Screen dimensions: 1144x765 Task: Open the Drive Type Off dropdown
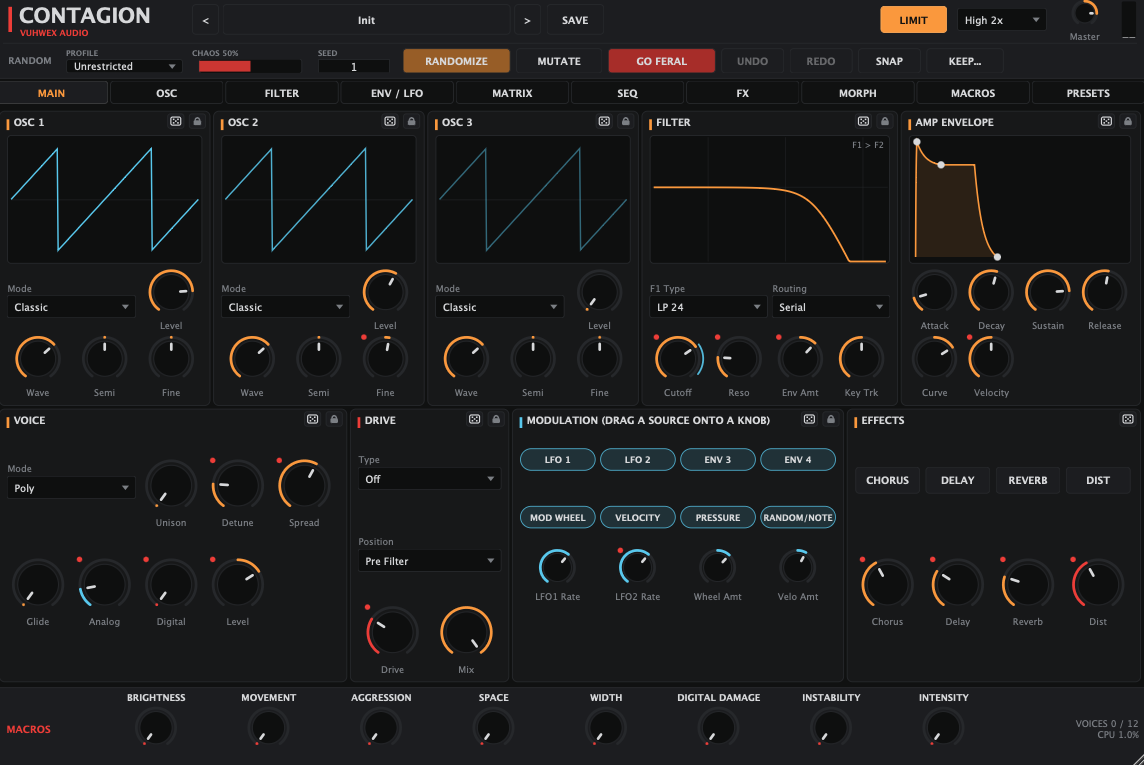pyautogui.click(x=429, y=479)
